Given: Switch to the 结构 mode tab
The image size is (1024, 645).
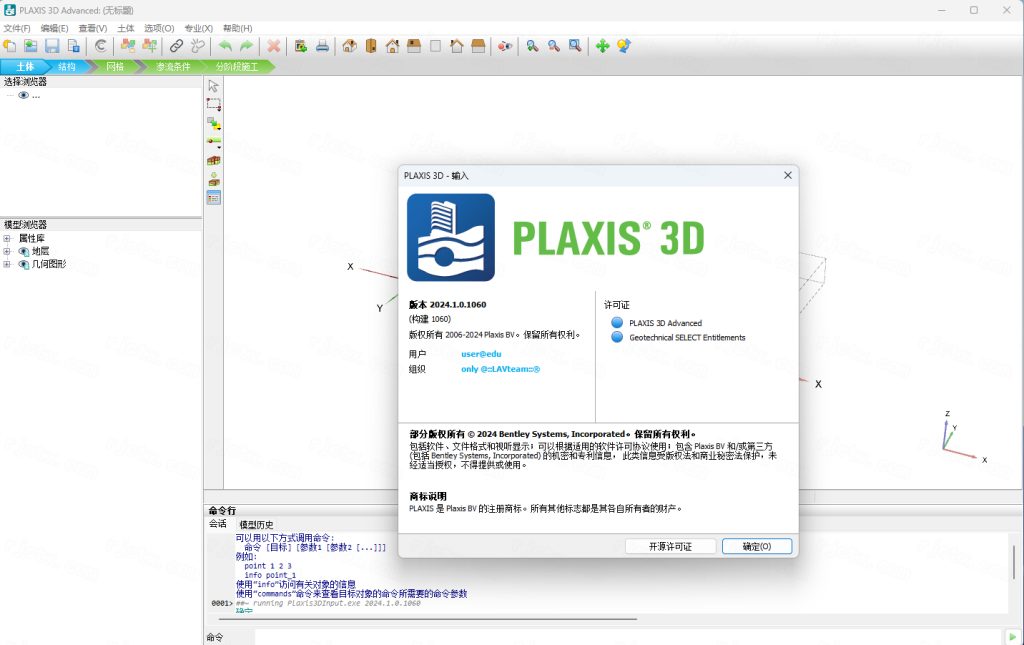Looking at the screenshot, I should click(x=67, y=67).
